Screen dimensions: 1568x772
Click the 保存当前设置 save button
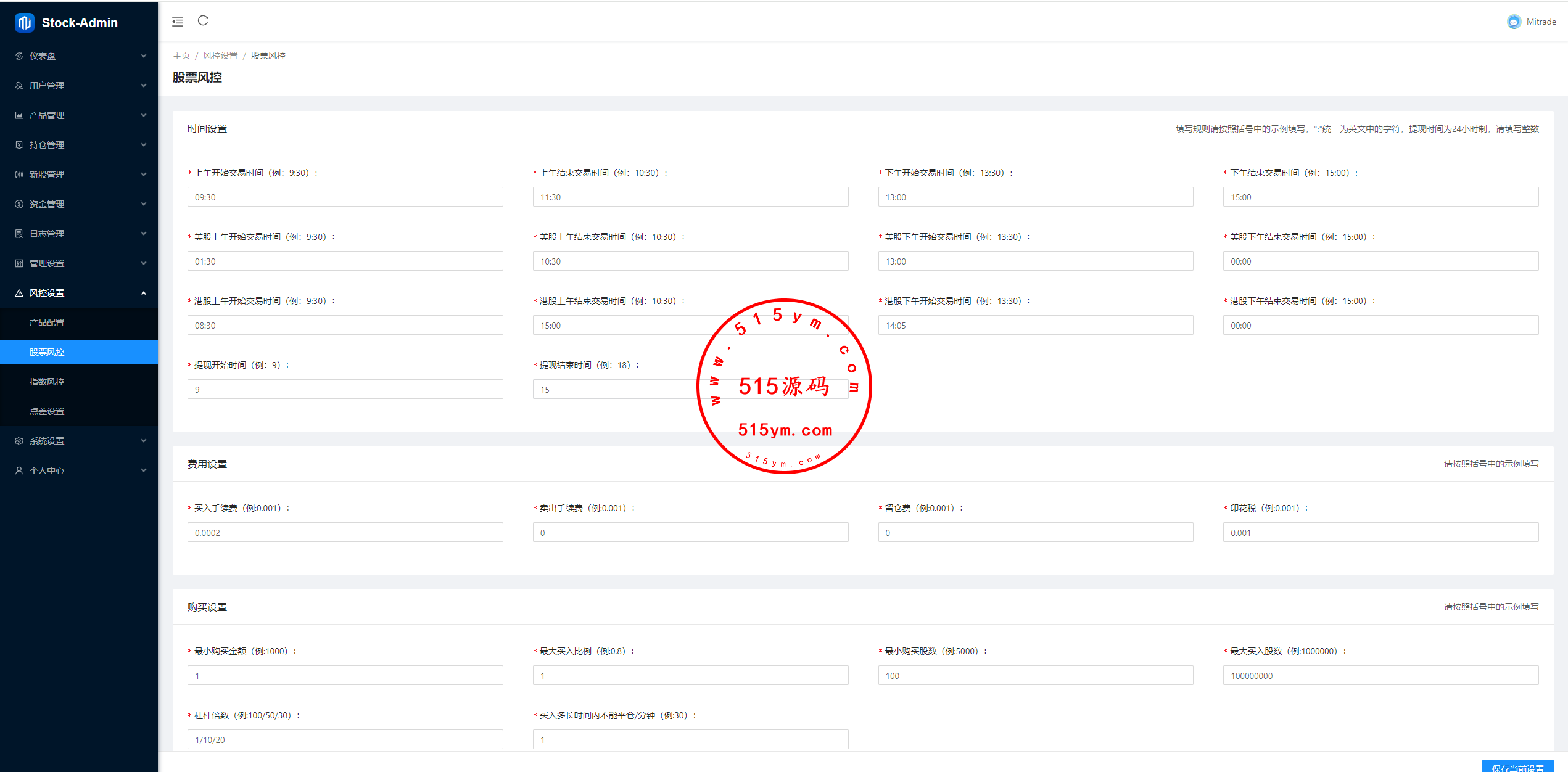point(1517,766)
